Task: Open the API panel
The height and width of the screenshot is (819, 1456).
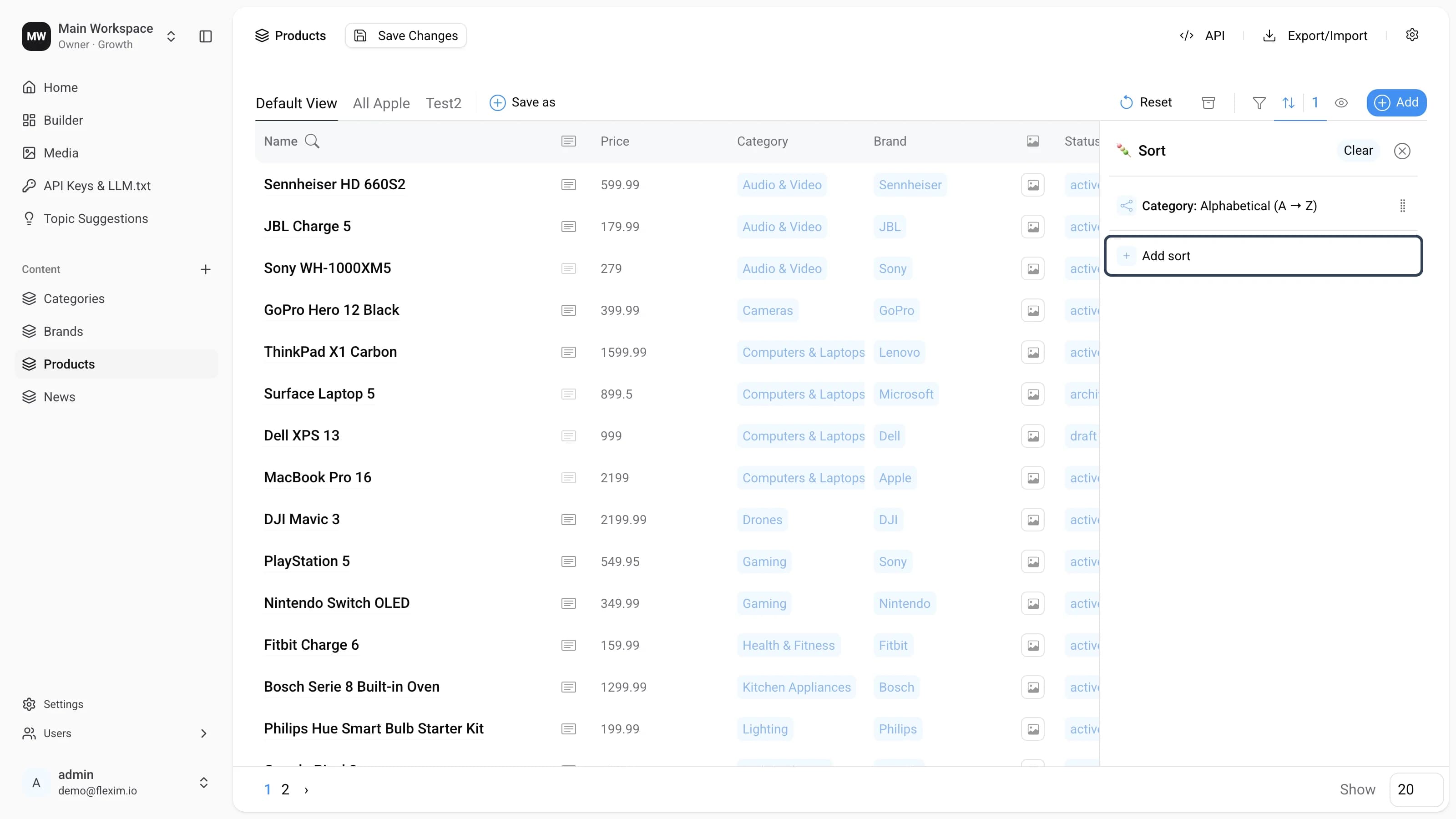Action: (x=1202, y=35)
